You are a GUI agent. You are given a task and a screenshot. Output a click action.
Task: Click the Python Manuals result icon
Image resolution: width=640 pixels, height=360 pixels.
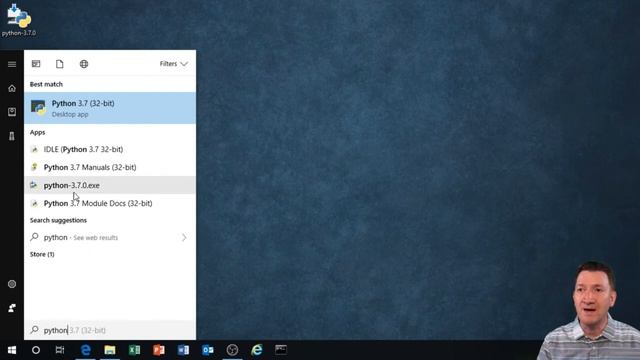(x=35, y=167)
